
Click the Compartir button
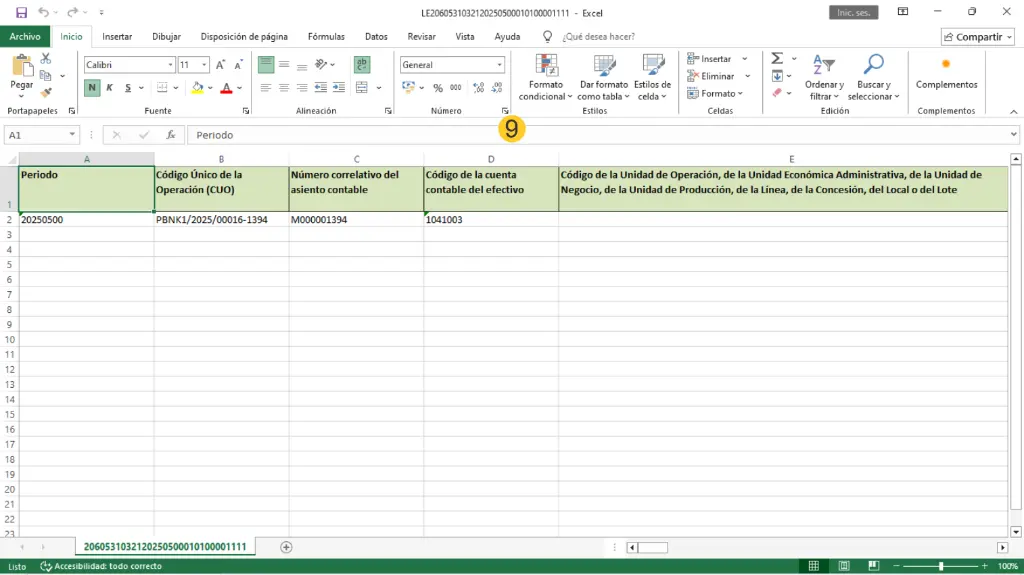(977, 37)
